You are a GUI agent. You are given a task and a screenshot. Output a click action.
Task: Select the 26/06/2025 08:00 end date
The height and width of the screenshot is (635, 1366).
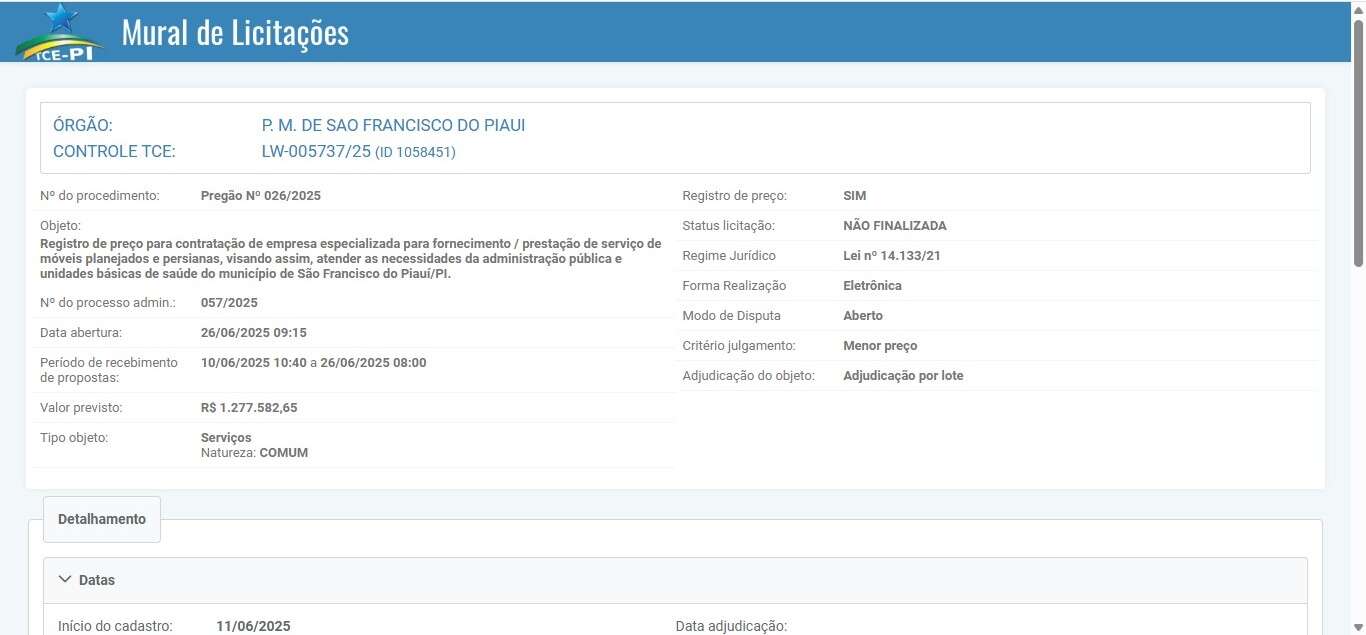[x=373, y=363]
